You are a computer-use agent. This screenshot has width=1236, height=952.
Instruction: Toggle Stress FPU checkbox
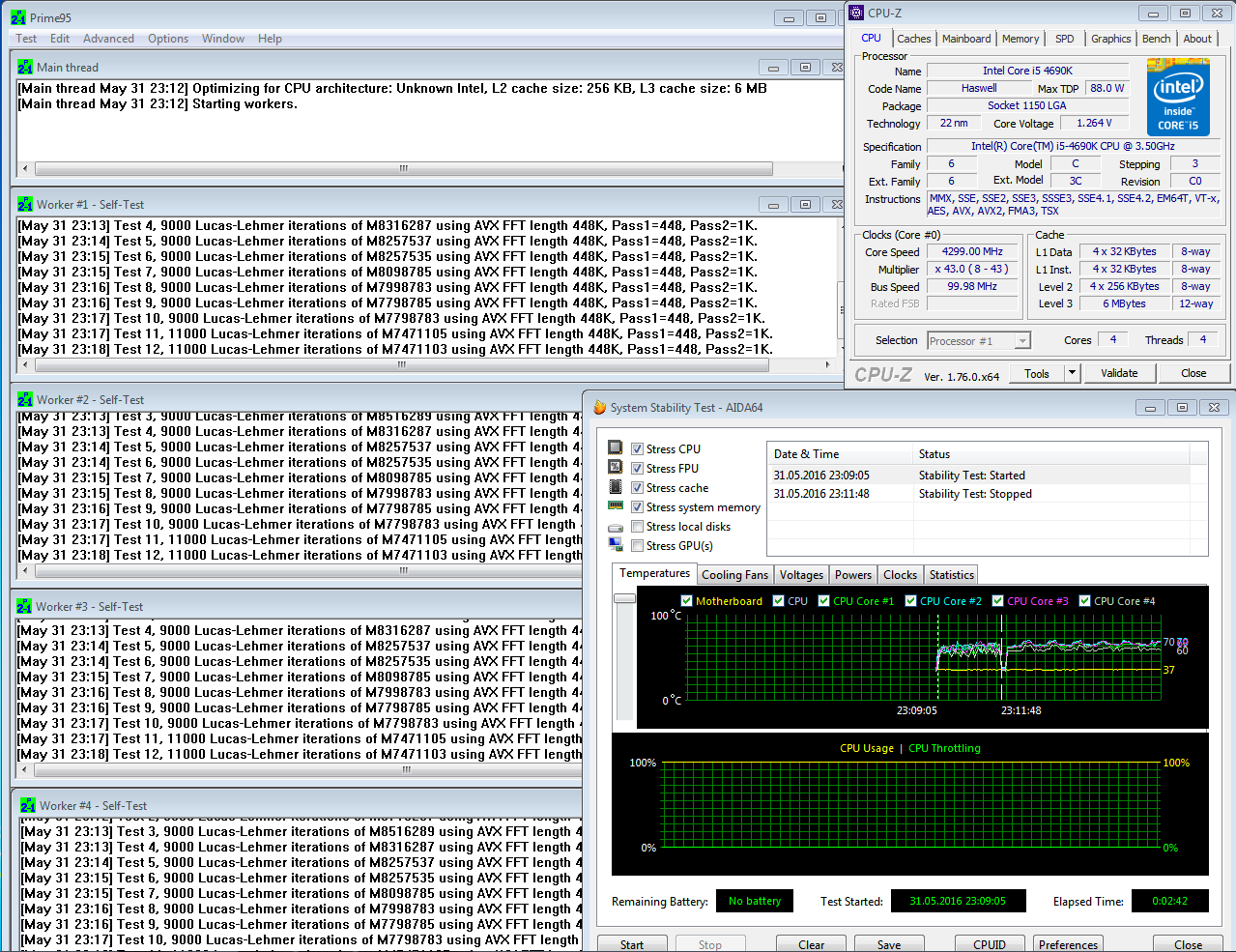point(638,468)
